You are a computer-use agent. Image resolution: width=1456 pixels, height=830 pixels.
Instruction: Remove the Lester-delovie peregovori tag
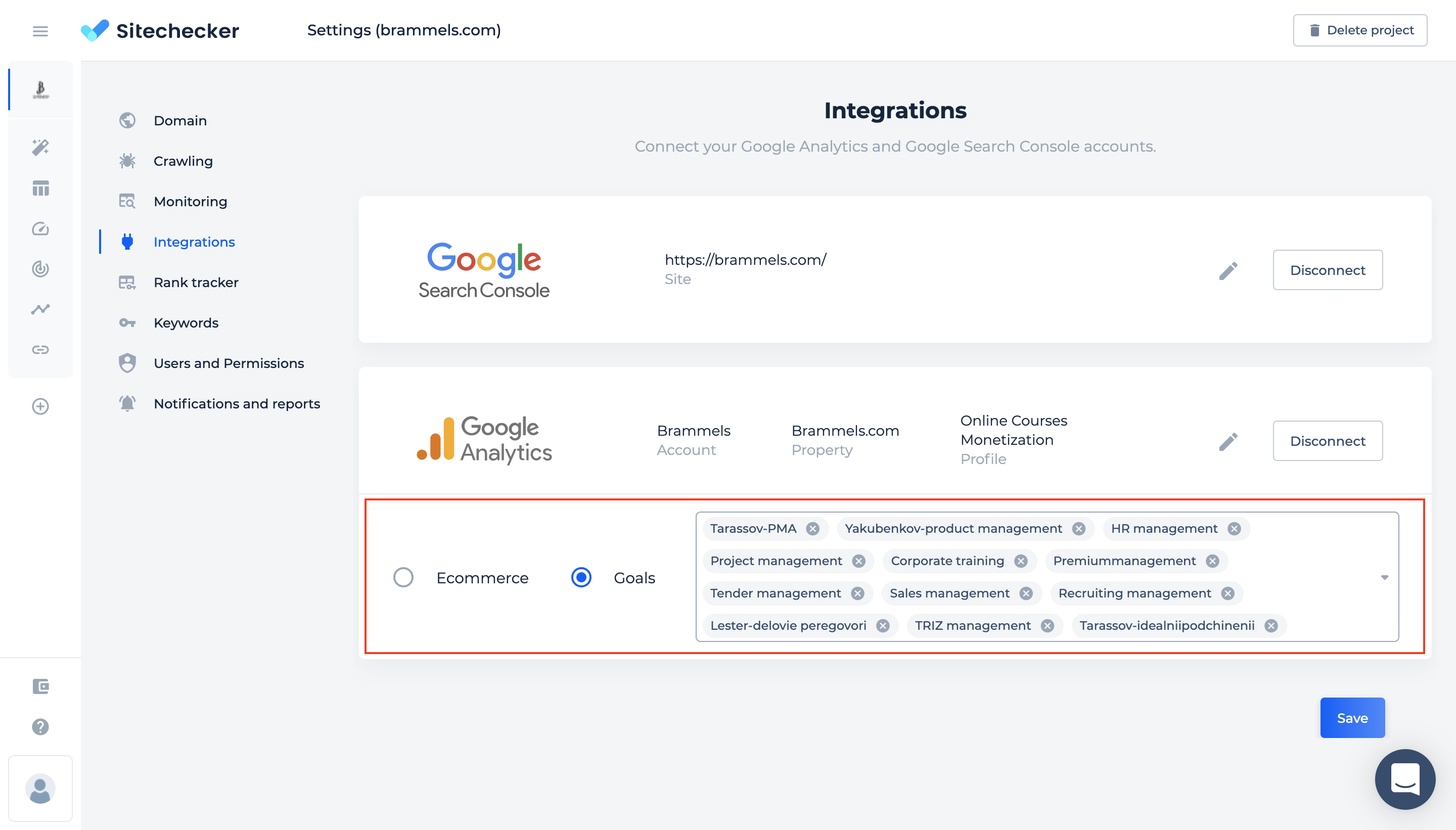883,626
